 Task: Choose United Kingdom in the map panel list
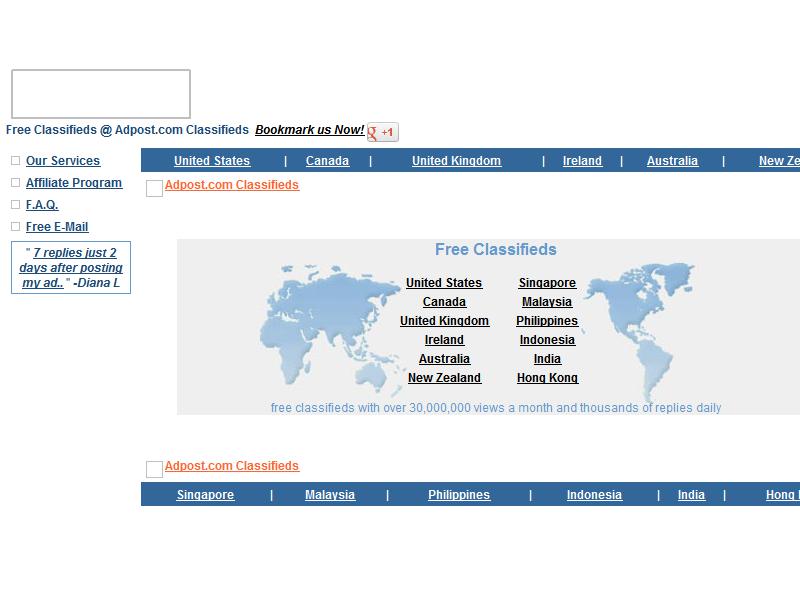click(x=444, y=320)
